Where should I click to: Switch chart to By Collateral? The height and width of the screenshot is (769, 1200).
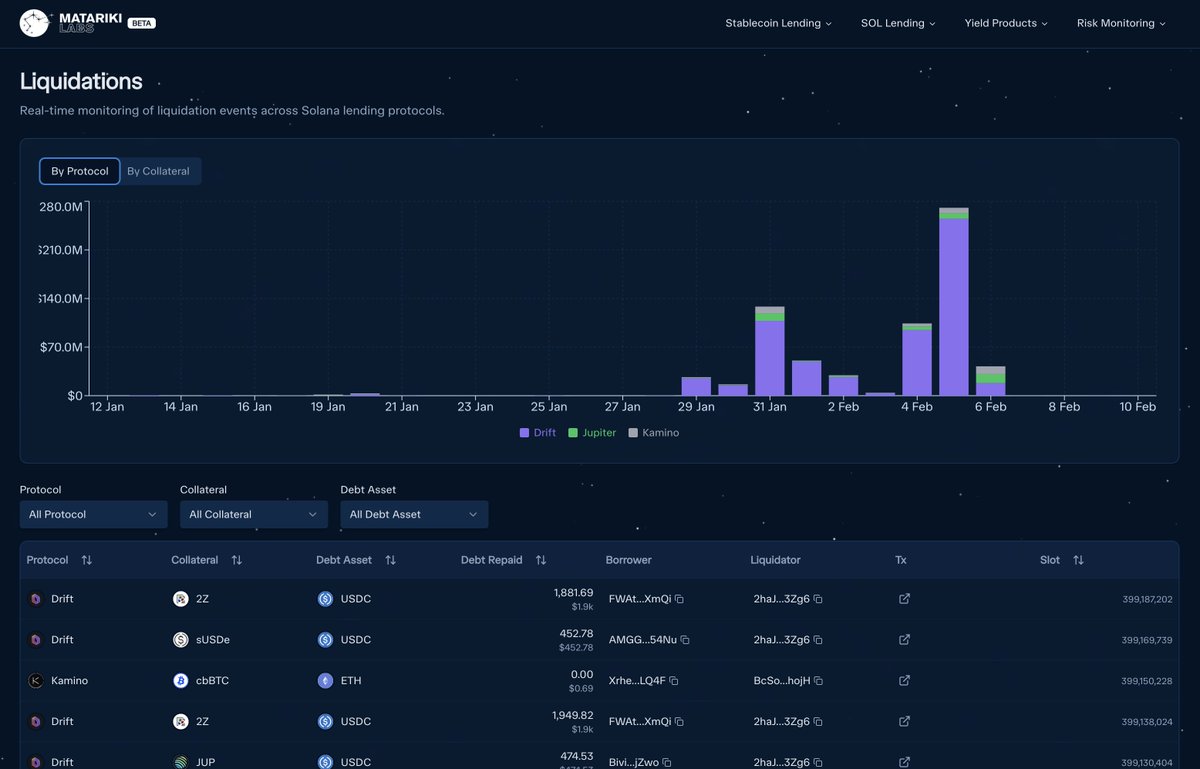[x=158, y=171]
